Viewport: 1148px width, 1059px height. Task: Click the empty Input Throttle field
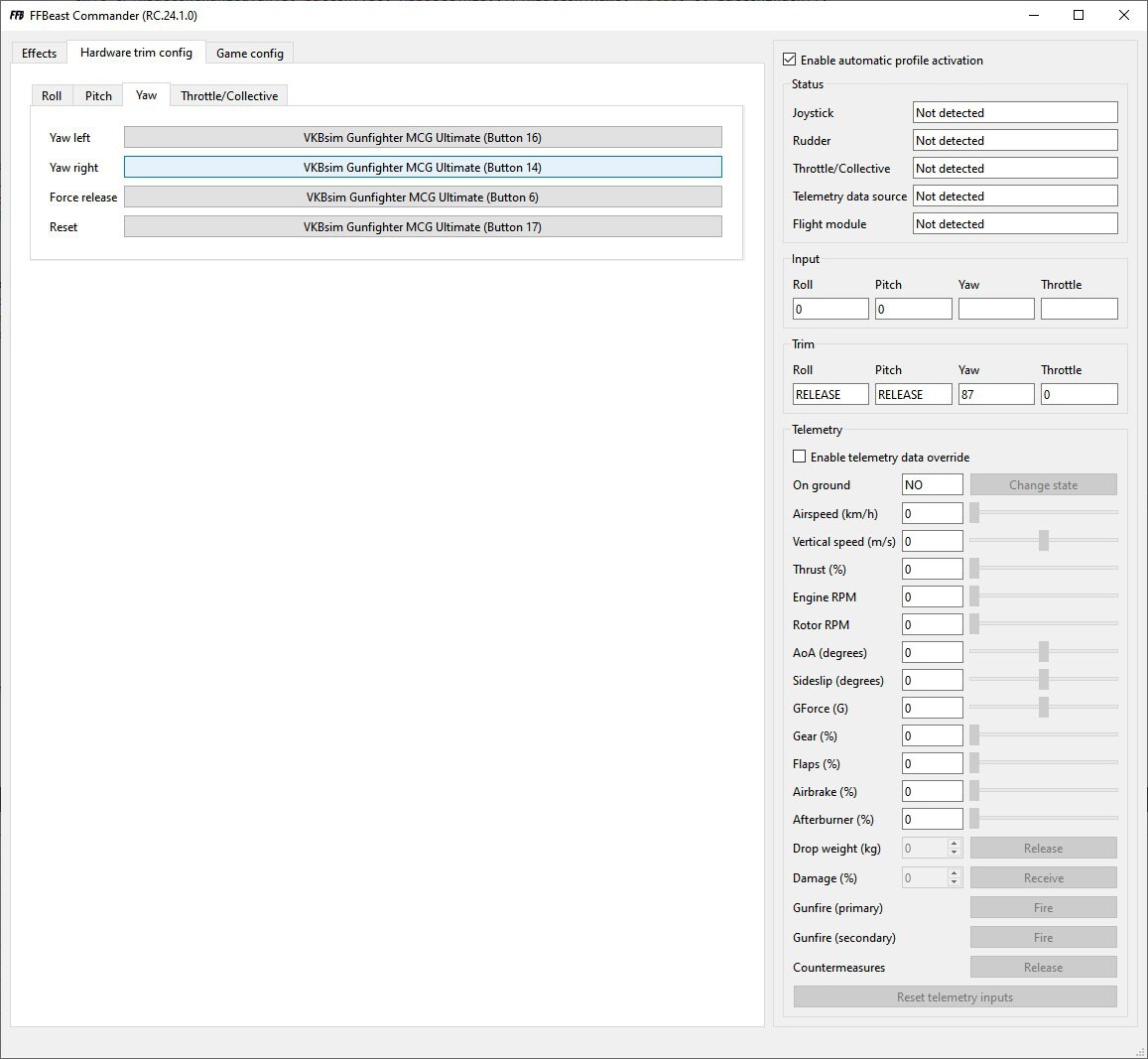coord(1080,309)
